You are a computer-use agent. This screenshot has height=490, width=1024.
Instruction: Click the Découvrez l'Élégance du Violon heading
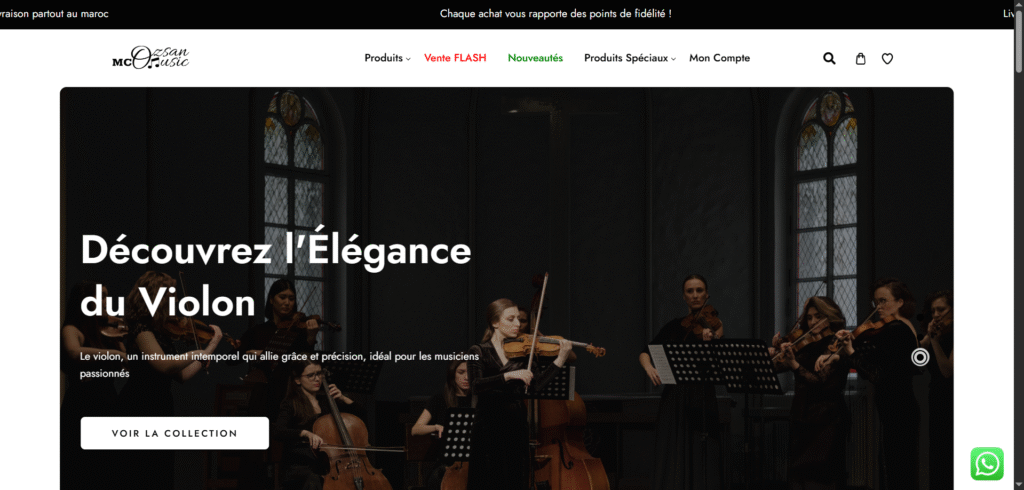(x=276, y=276)
